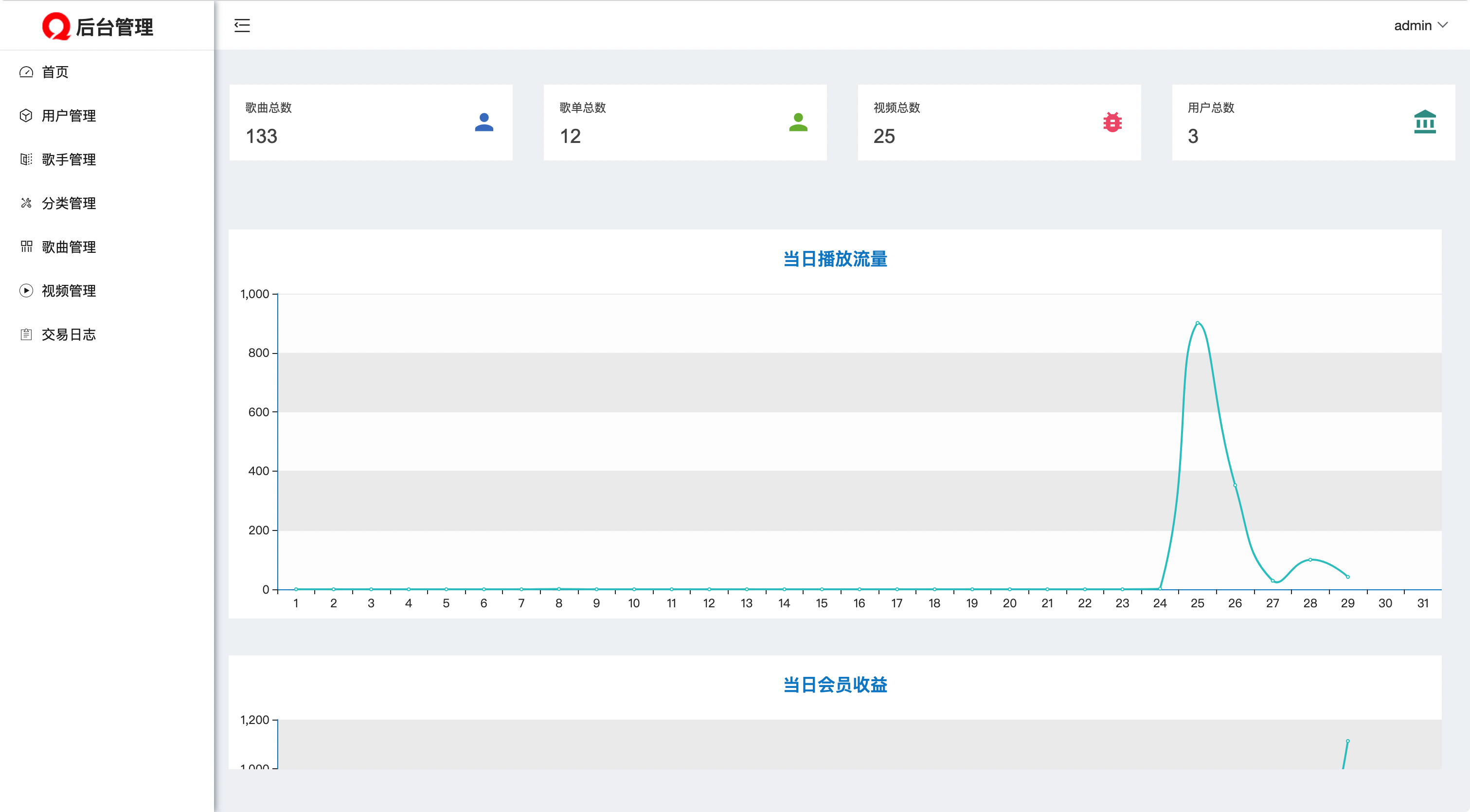This screenshot has width=1470, height=812.
Task: Click red bug icon in 视频总数 card
Action: point(1112,122)
